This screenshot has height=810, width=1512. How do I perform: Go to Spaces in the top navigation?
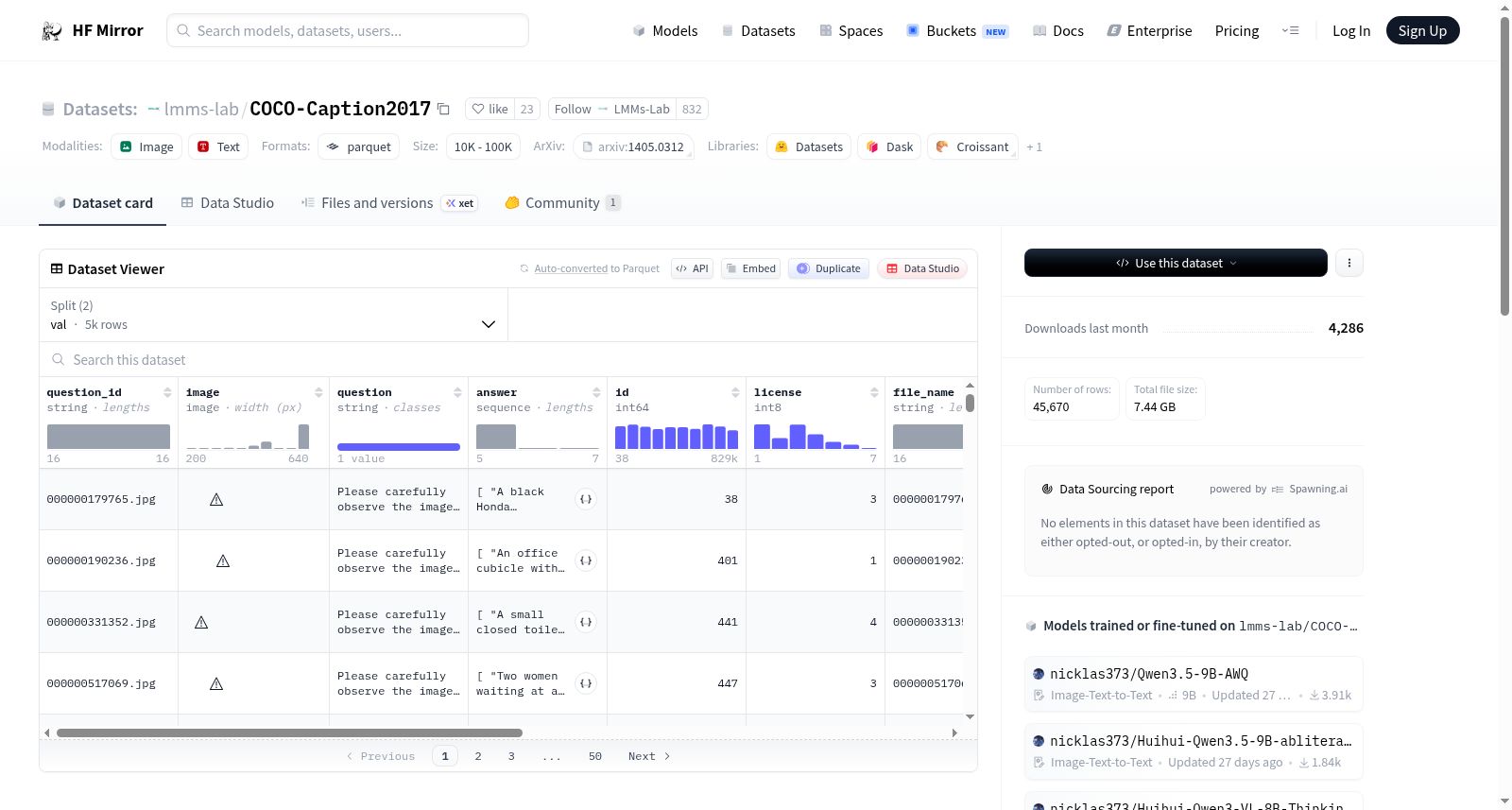point(851,31)
